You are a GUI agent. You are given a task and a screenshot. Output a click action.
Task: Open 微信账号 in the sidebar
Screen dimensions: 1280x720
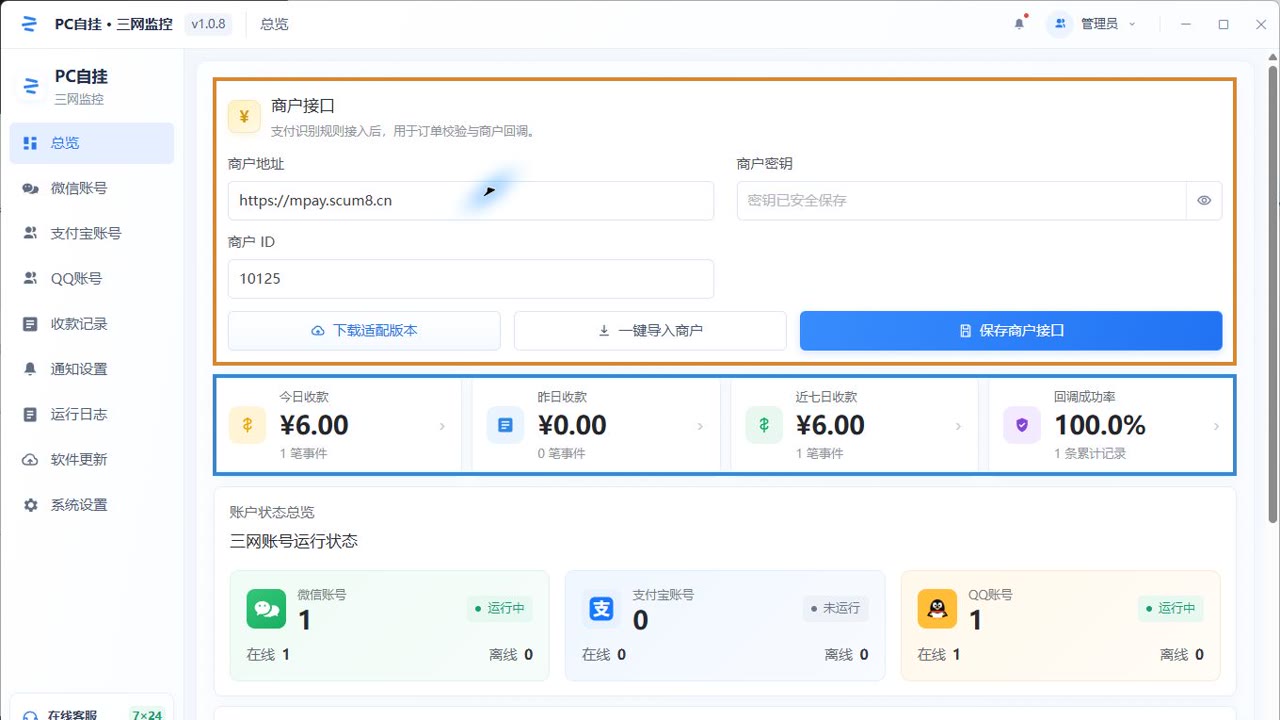(92, 188)
